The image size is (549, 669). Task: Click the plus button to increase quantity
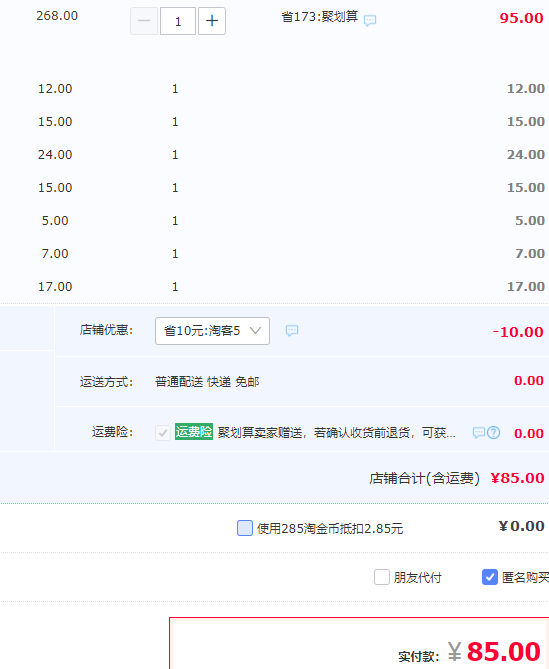[x=212, y=21]
